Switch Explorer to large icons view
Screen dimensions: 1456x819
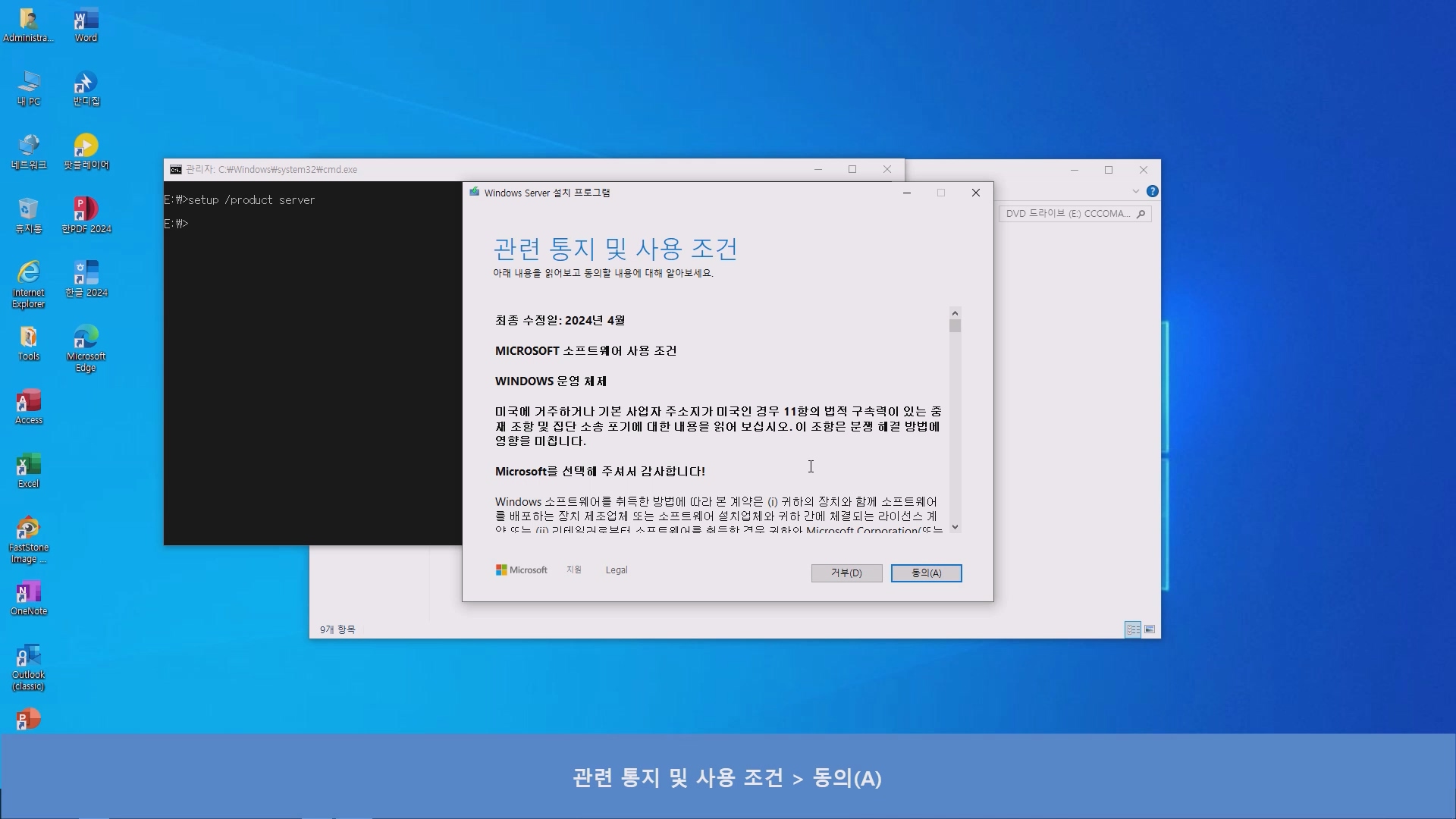1150,629
